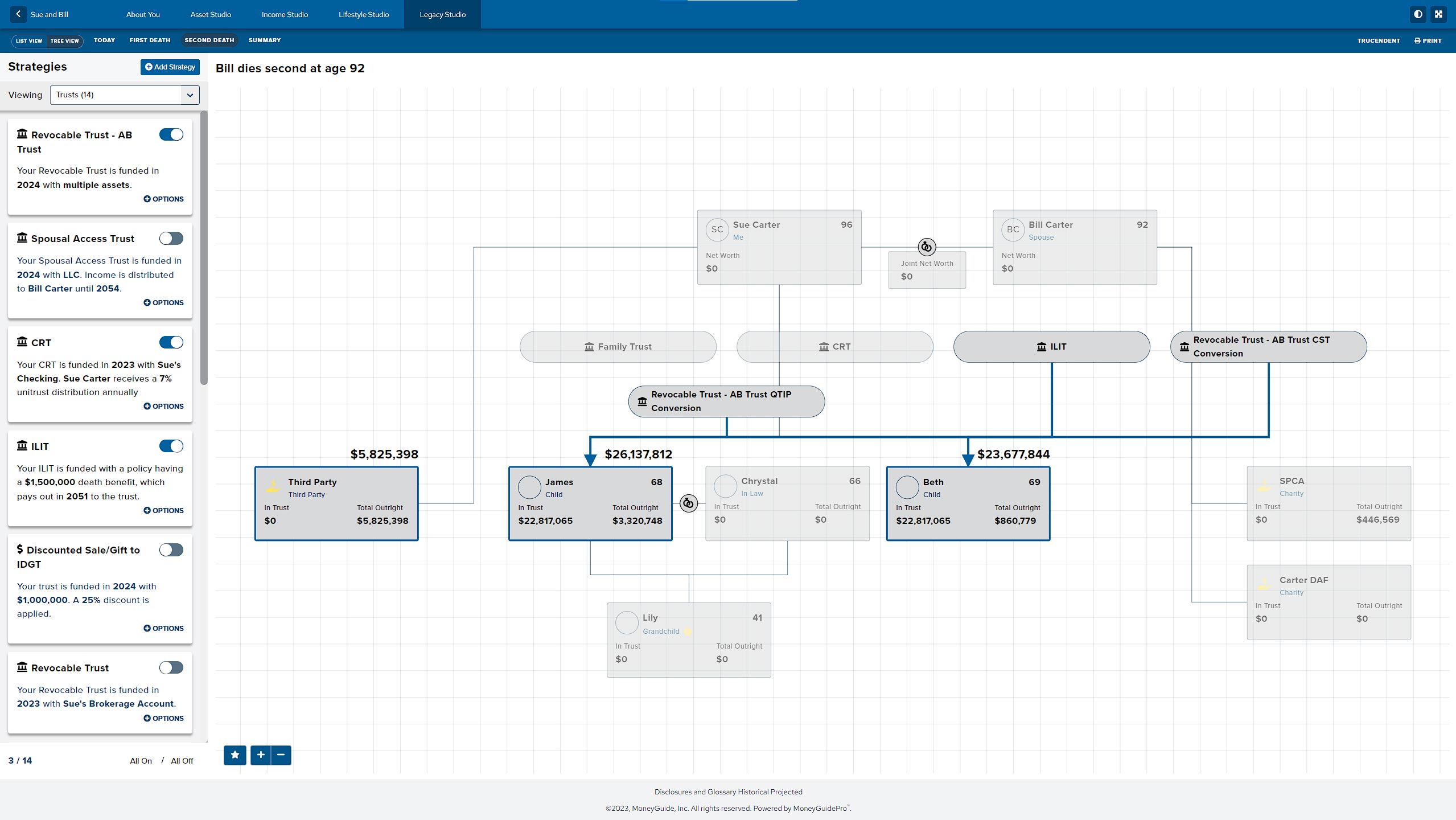Enable the Revocable Trust toggle
Image resolution: width=1456 pixels, height=820 pixels.
click(171, 668)
